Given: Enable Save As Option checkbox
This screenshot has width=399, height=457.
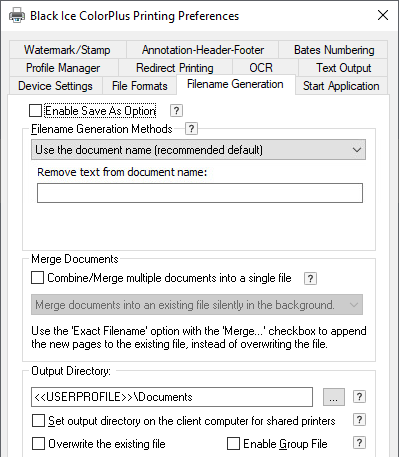Looking at the screenshot, I should pyautogui.click(x=35, y=111).
